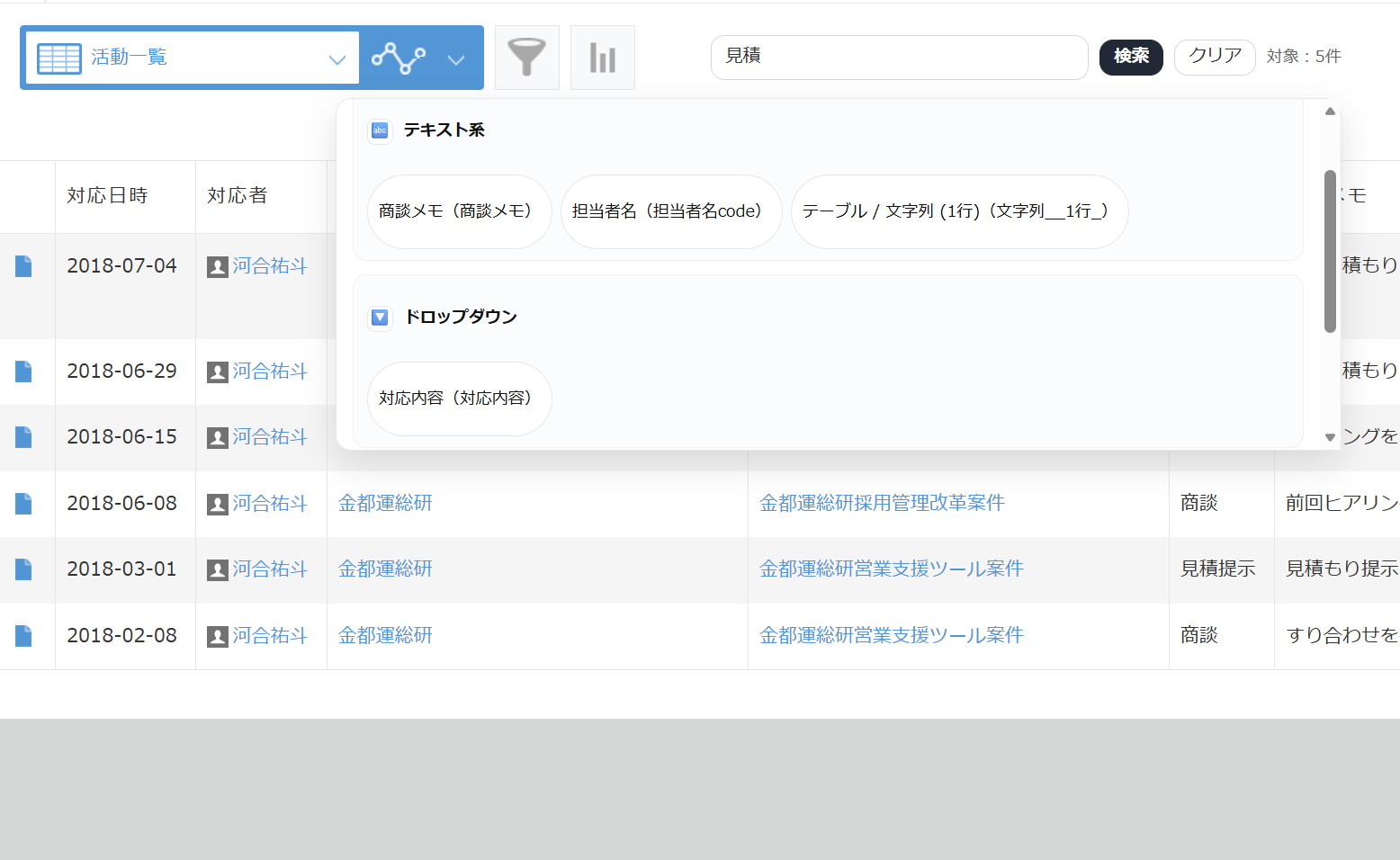Open the document icon on the 2018-02-08 row
Screen dimensions: 1400x860
23,635
